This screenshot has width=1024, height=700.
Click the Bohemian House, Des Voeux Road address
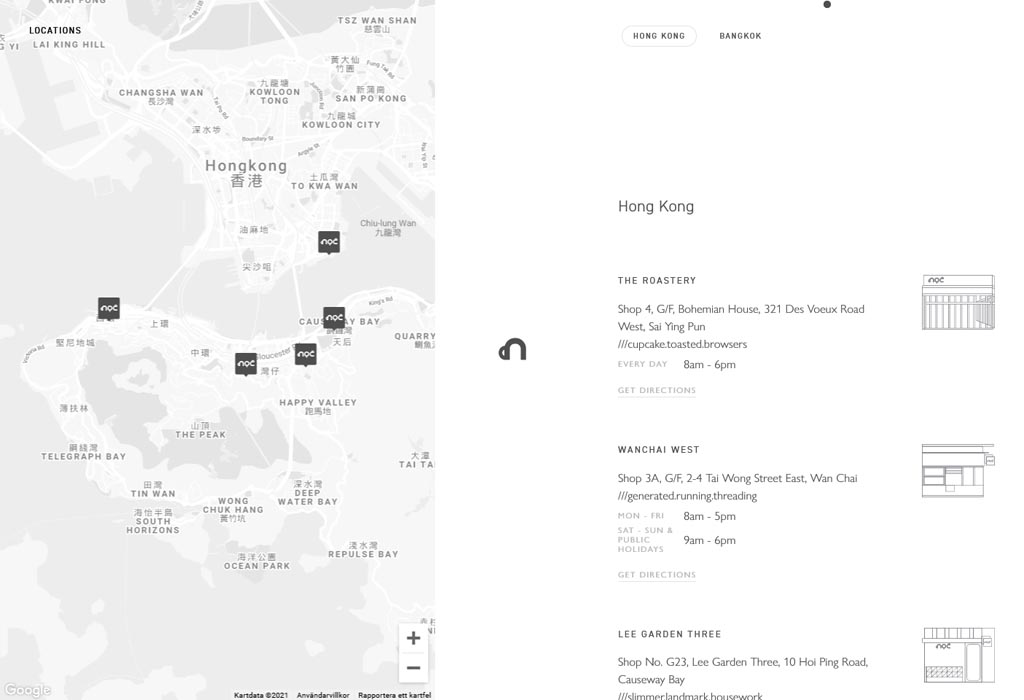pos(741,317)
